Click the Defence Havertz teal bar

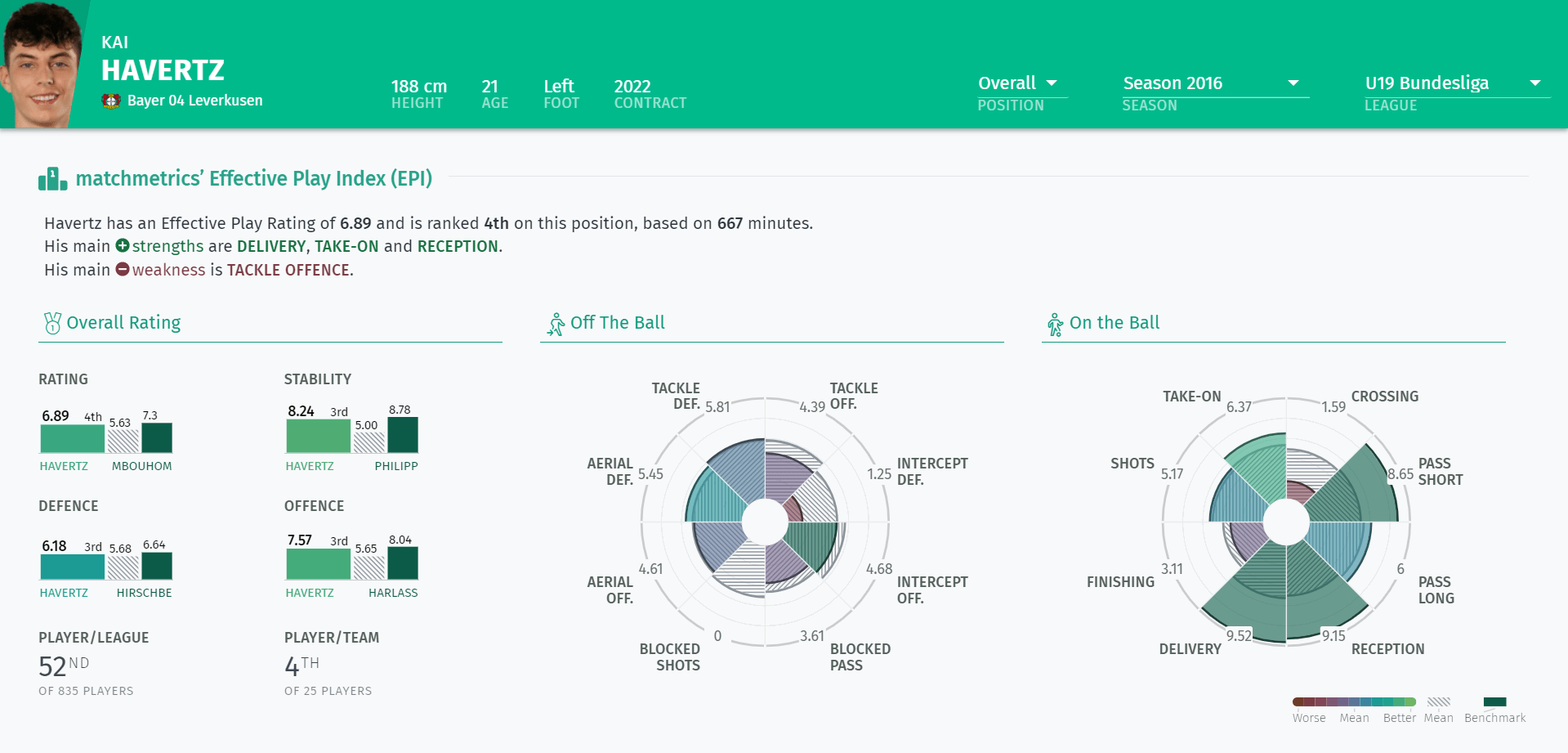[x=73, y=567]
